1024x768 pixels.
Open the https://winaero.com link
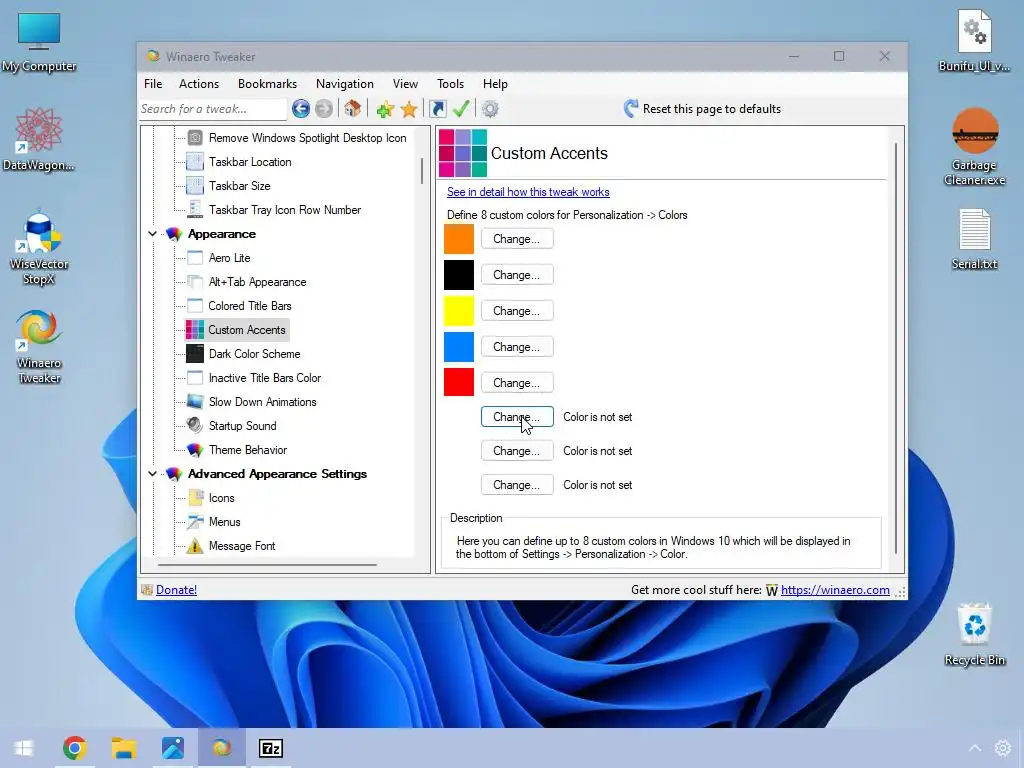[x=835, y=590]
